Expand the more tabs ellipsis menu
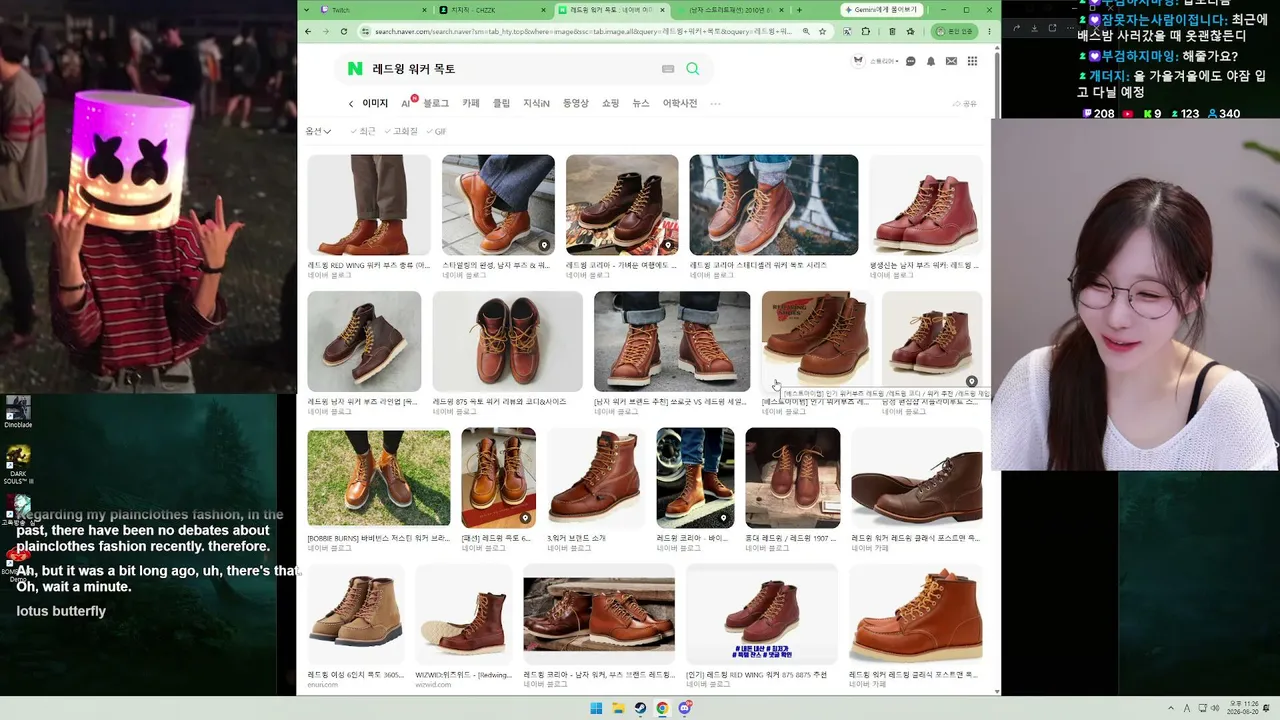Image resolution: width=1280 pixels, height=720 pixels. [x=715, y=104]
